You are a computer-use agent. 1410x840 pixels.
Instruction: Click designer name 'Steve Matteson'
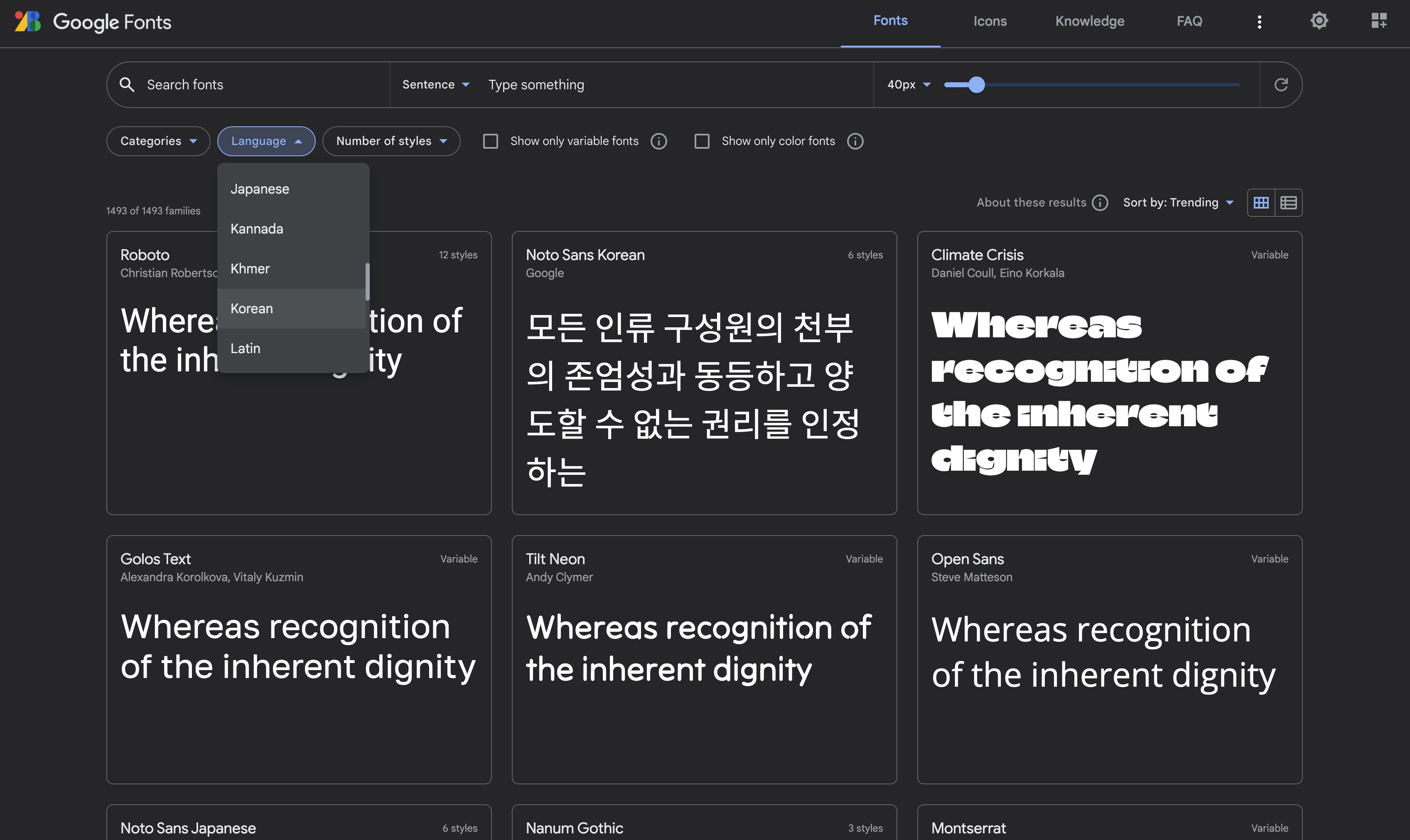point(971,577)
